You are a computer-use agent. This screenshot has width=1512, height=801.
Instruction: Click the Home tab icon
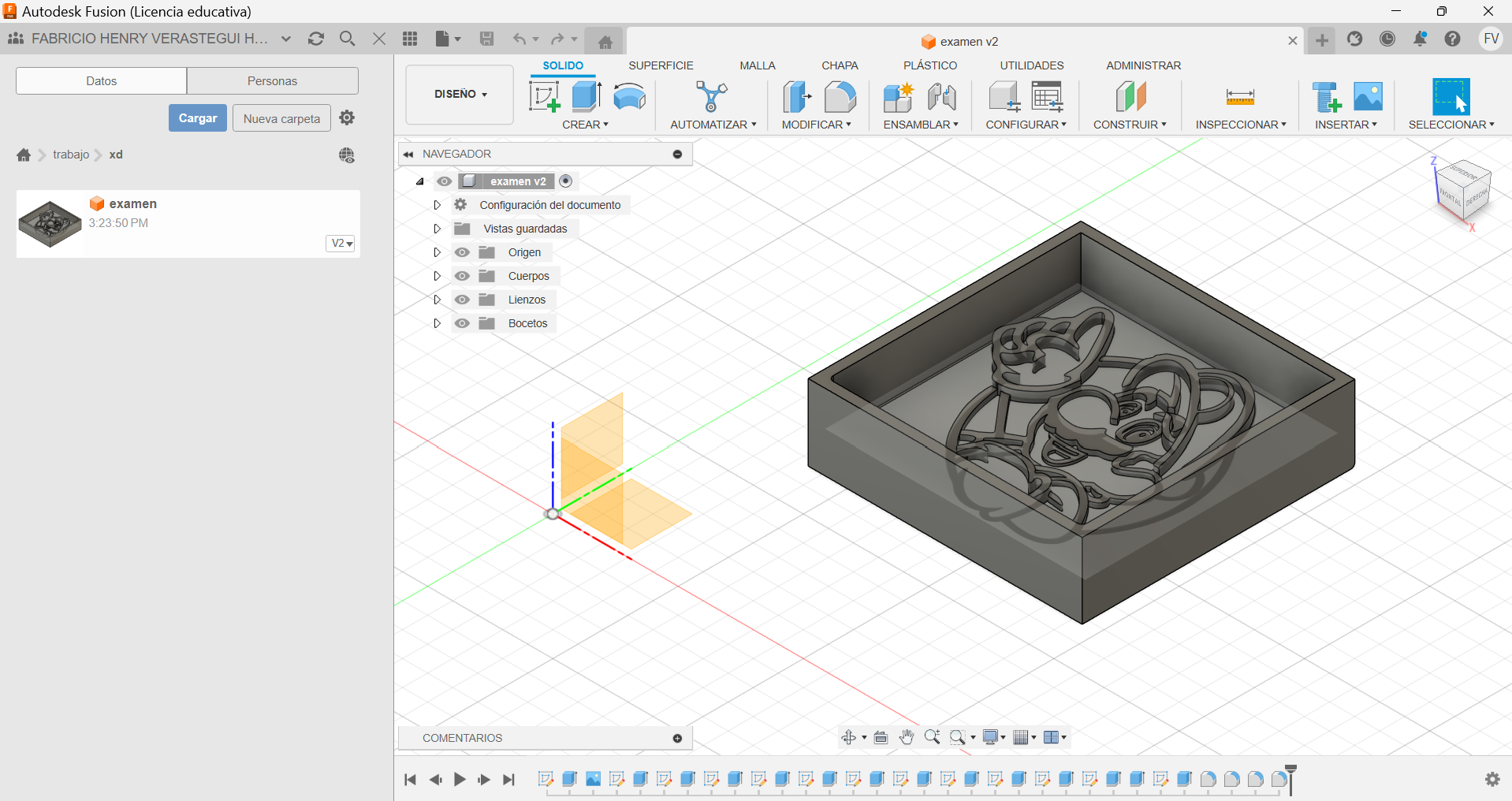coord(605,42)
